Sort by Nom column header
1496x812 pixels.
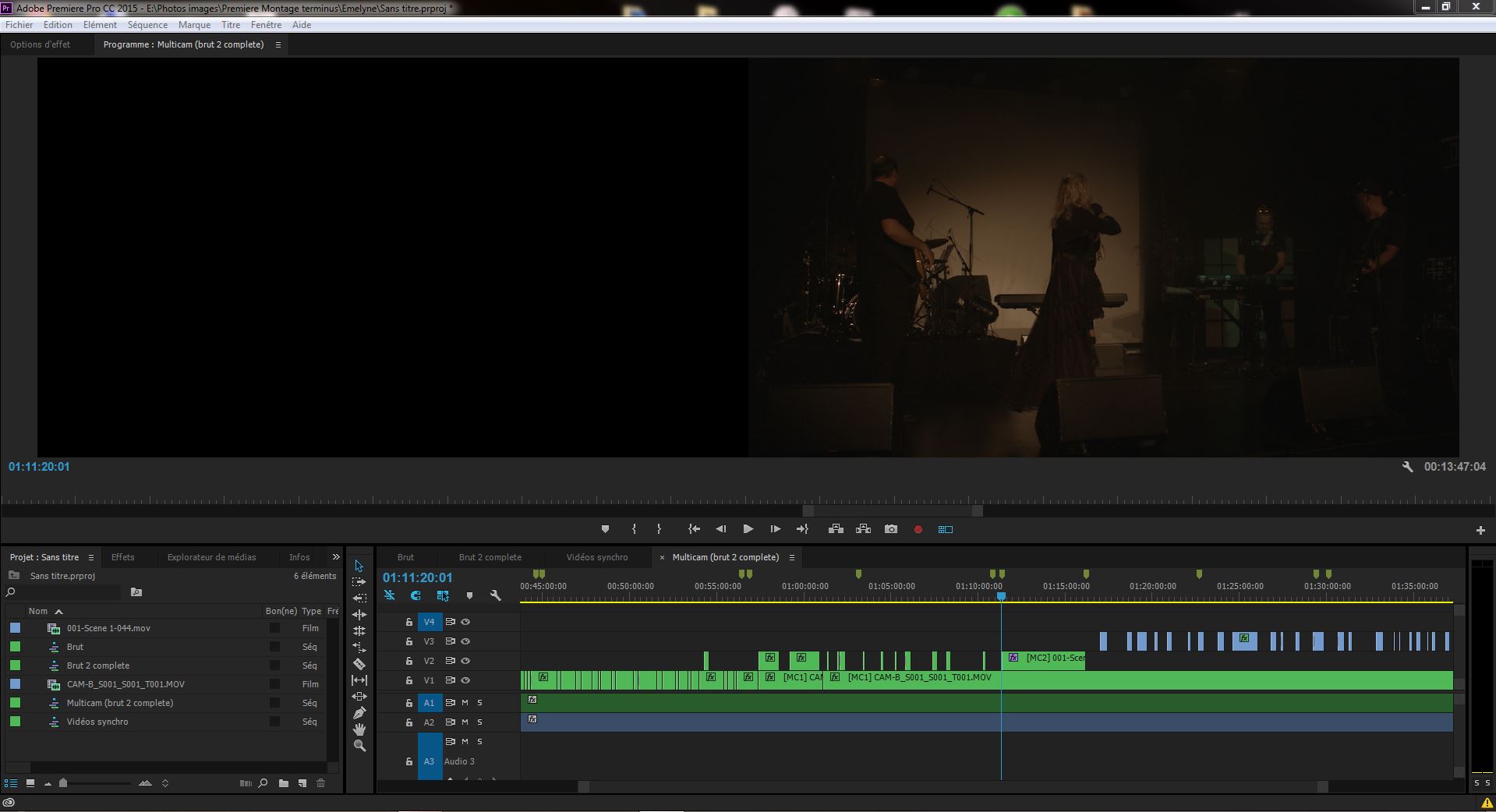37,612
